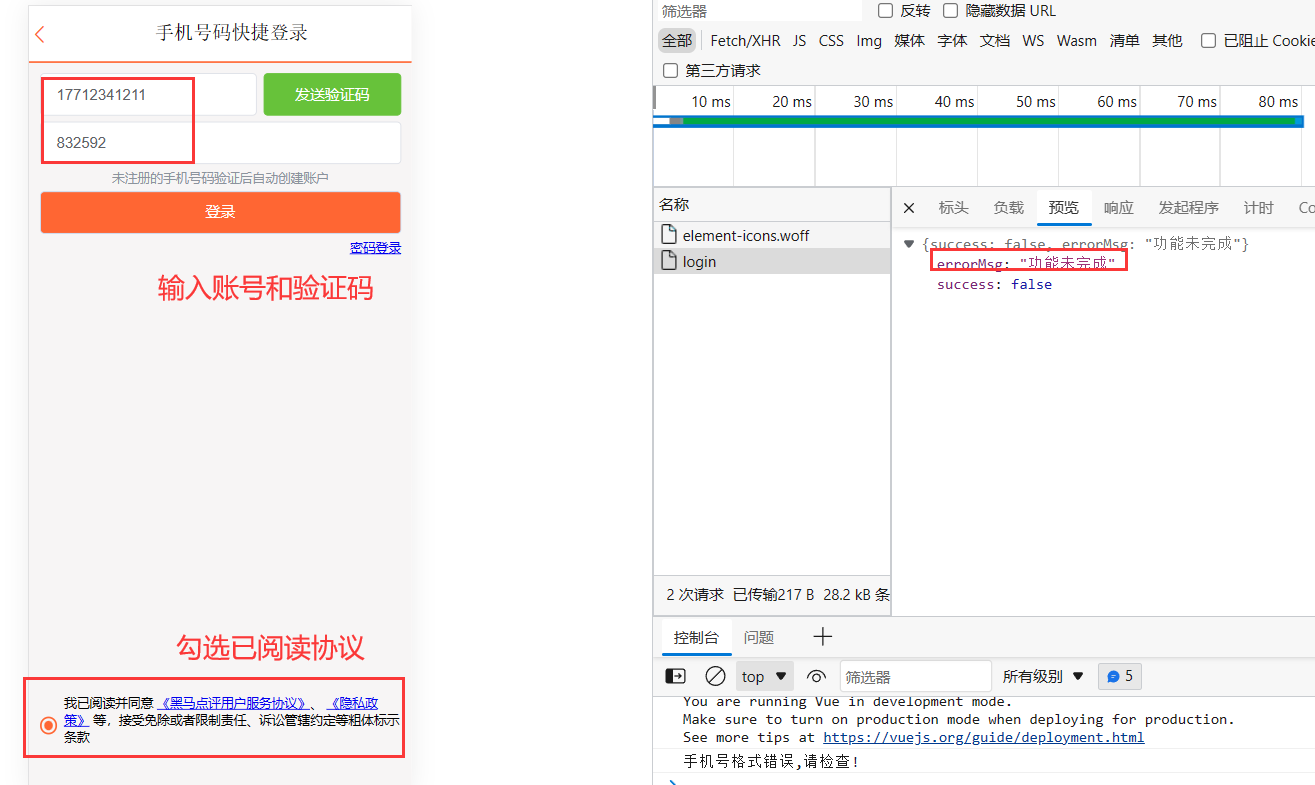1315x785 pixels.
Task: Close the request details panel
Action: 909,208
